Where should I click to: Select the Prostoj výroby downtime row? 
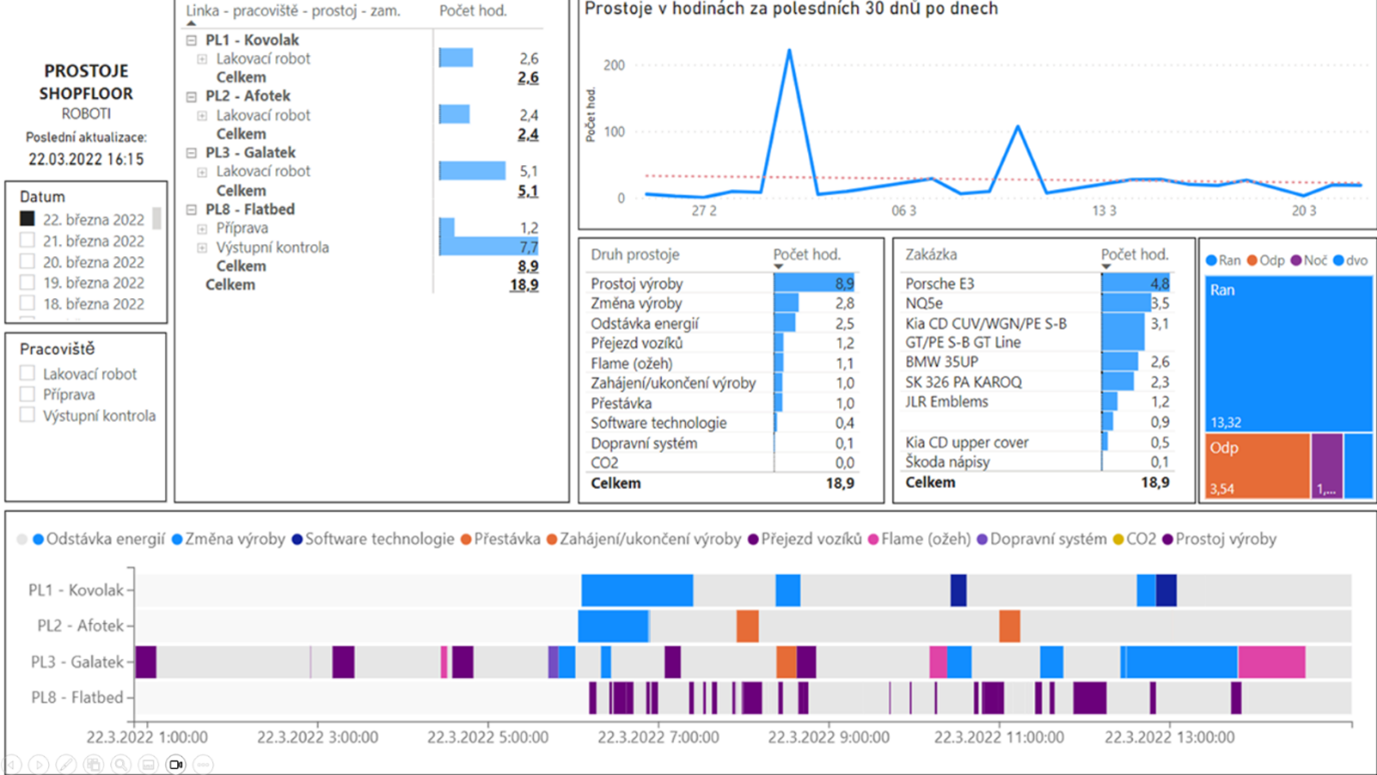pos(637,284)
